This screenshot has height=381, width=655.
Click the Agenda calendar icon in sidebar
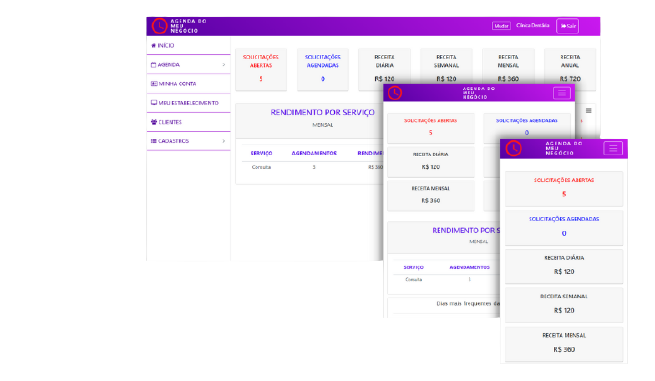click(x=153, y=65)
